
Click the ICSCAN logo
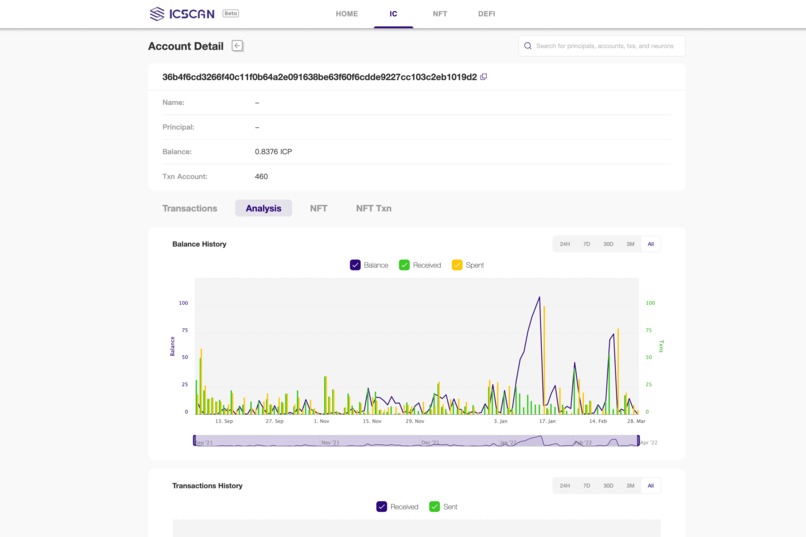[x=182, y=14]
